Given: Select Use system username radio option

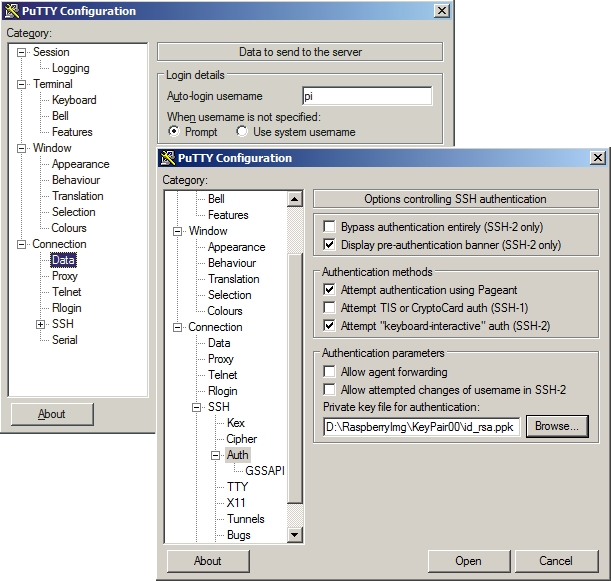Looking at the screenshot, I should (242, 132).
